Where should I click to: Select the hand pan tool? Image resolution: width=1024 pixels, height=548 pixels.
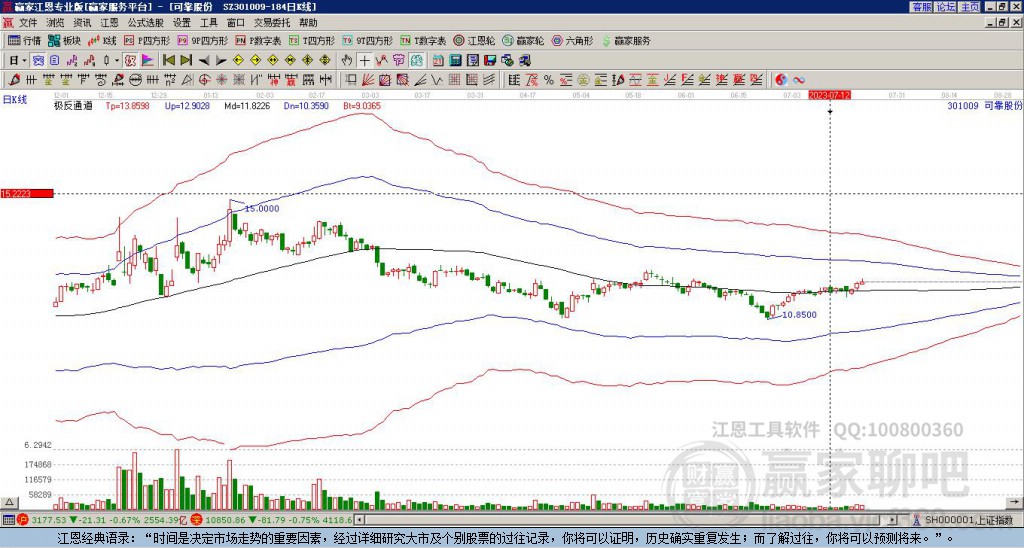coord(347,61)
